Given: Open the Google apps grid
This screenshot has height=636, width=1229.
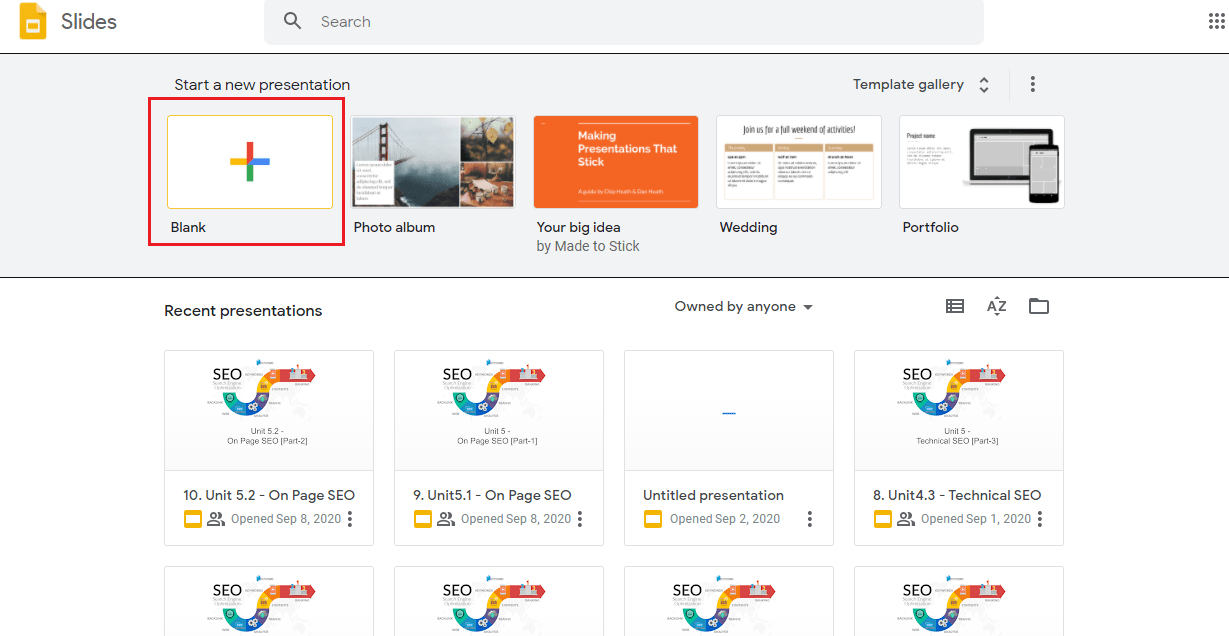Looking at the screenshot, I should coord(1217,22).
